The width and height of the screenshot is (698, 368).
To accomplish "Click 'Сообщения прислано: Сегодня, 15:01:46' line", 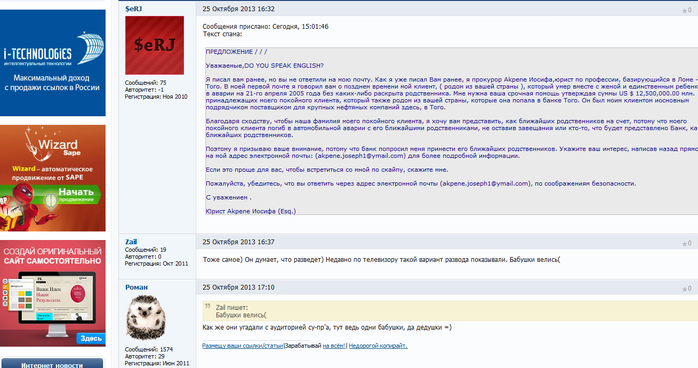I will 265,27.
